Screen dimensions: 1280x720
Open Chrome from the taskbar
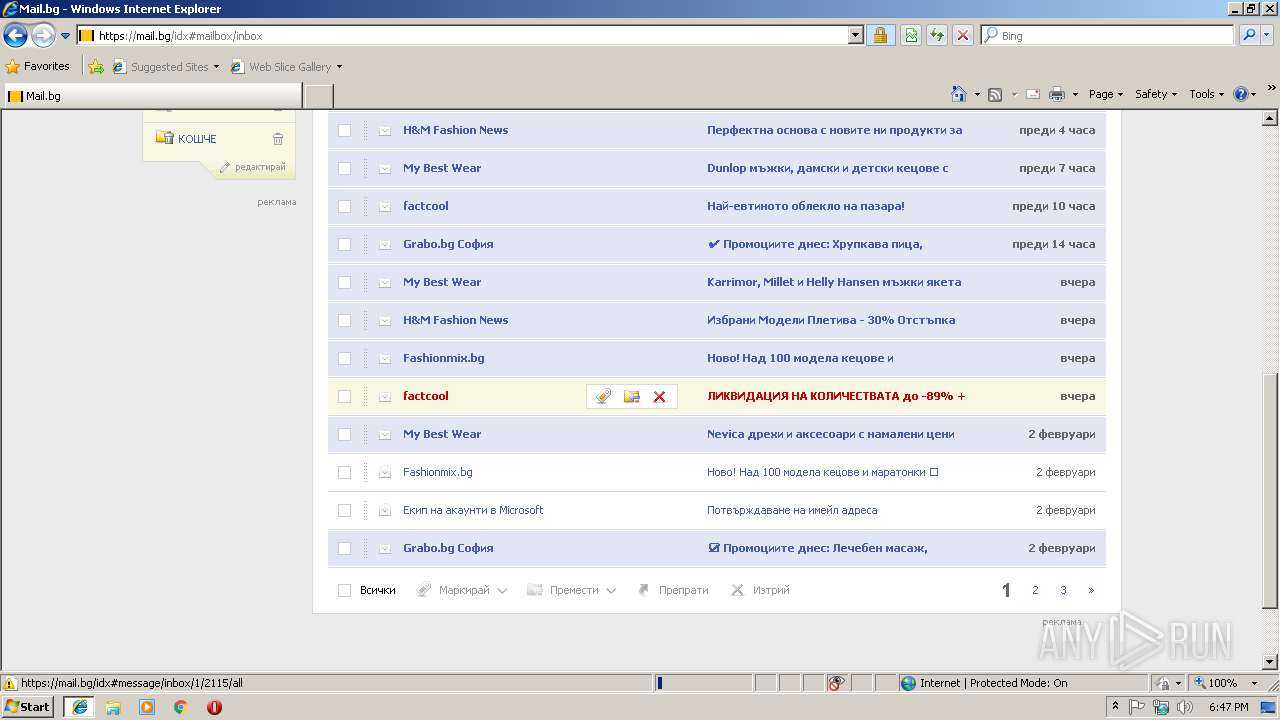(x=180, y=707)
